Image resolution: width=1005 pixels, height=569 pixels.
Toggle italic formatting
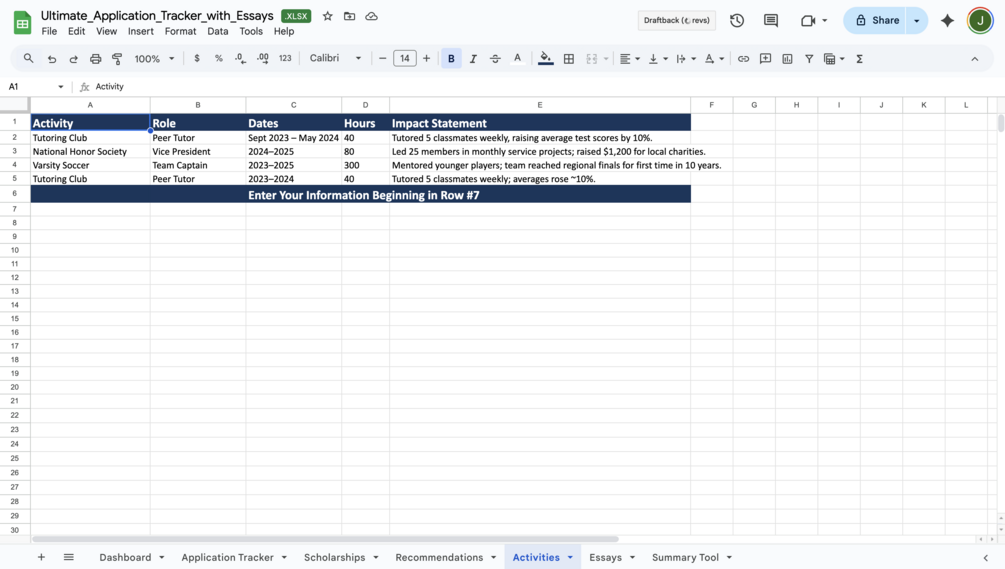[x=473, y=58]
